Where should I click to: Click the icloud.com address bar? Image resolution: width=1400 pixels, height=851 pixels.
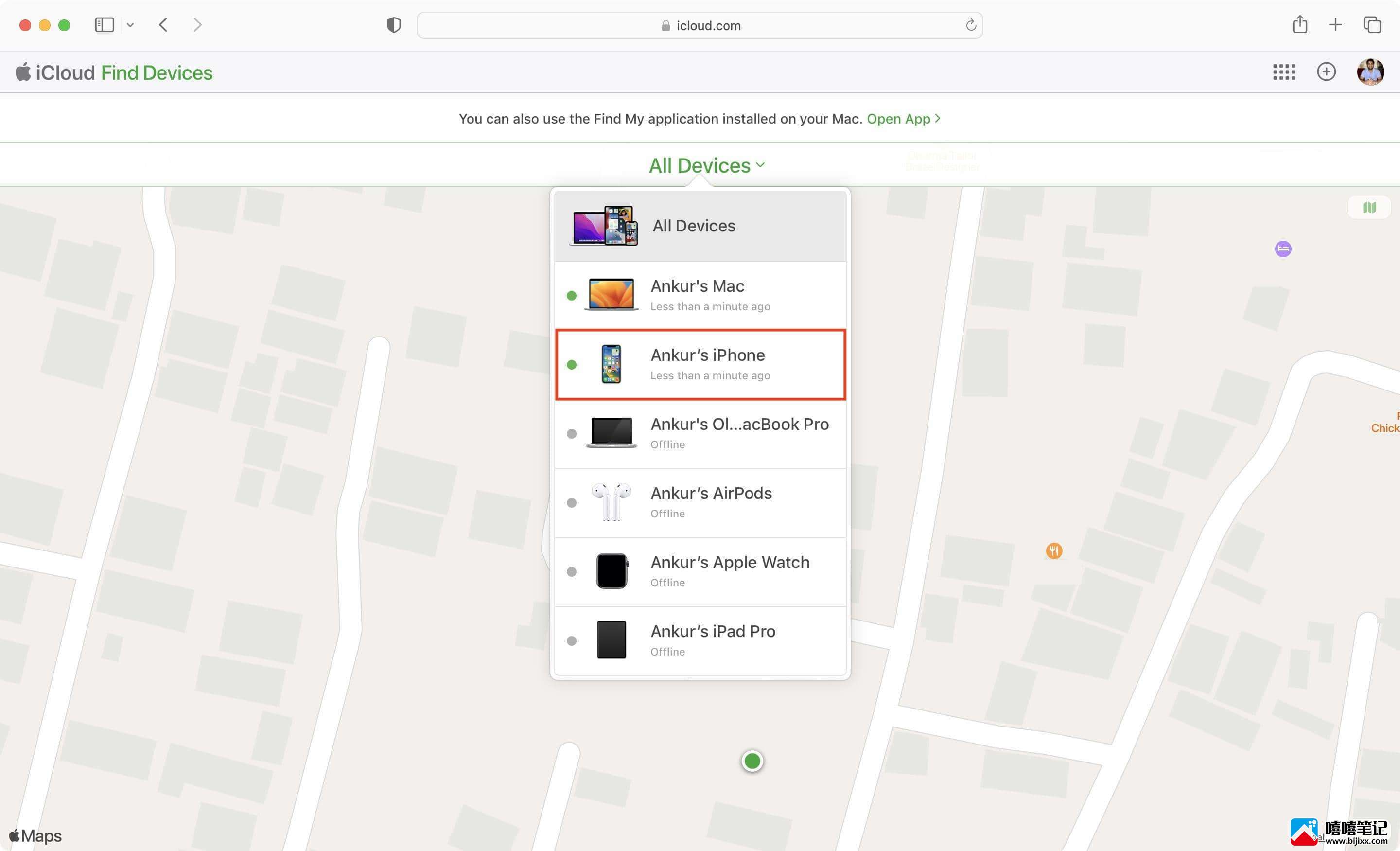point(700,26)
